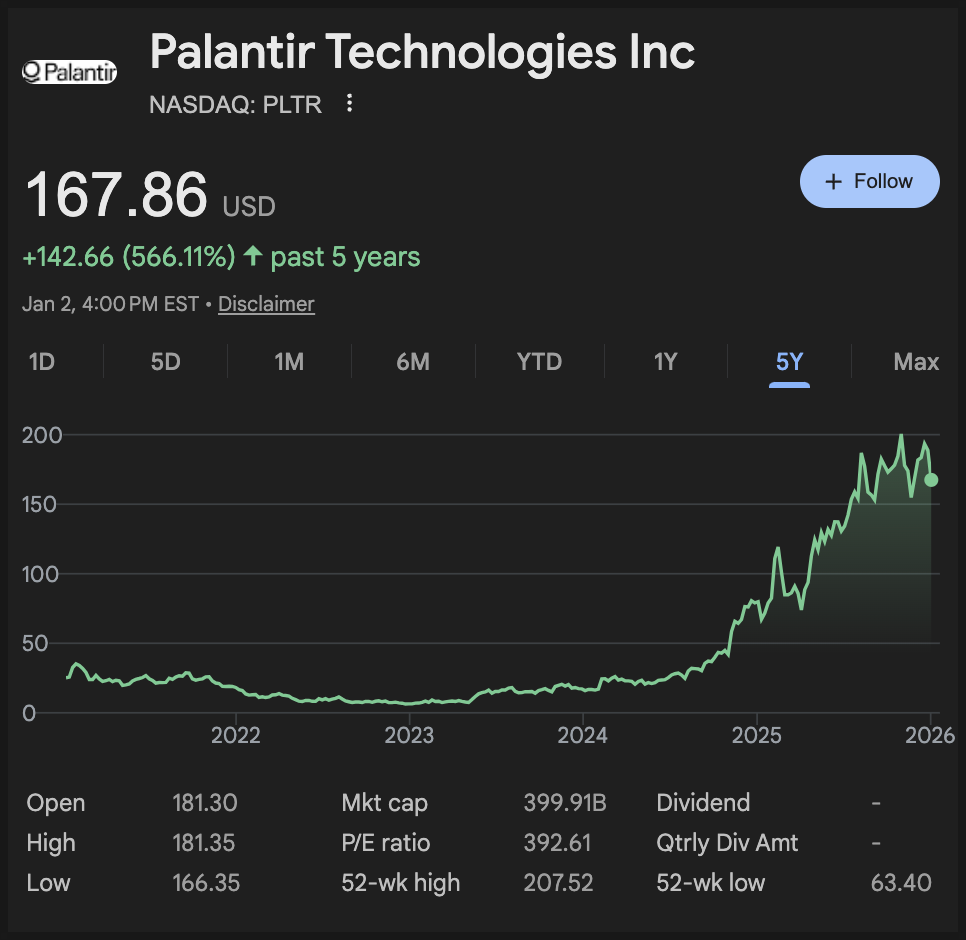Switch to the 6M range tab
This screenshot has width=966, height=940.
(x=413, y=361)
